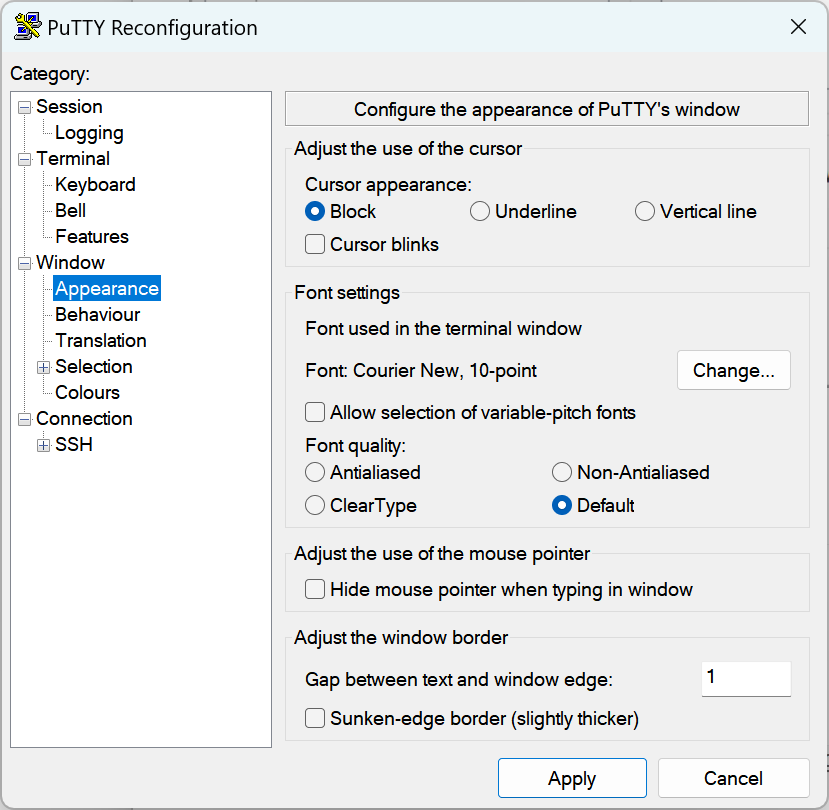Screen dimensions: 829x810
Task: Open the Colours settings category
Action: point(87,393)
